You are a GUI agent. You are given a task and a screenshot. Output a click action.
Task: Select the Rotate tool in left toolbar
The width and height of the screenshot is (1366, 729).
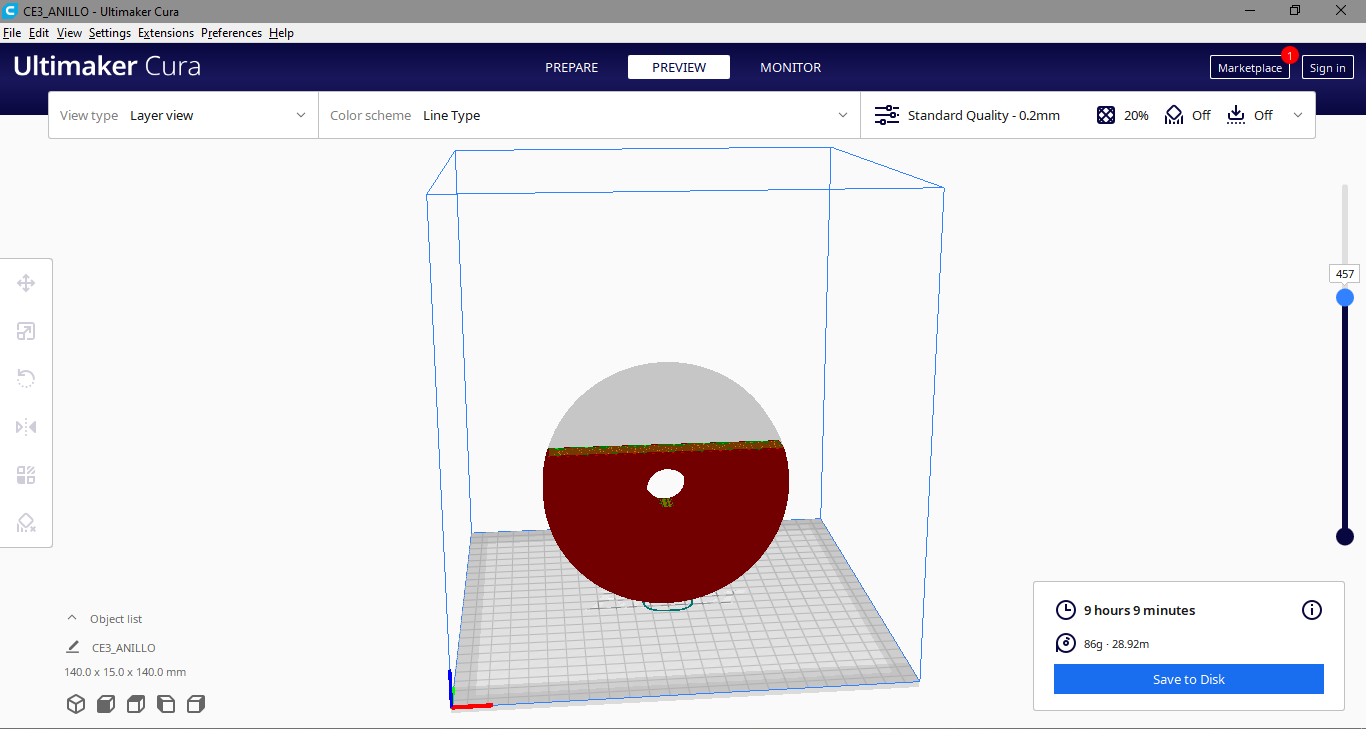coord(26,379)
